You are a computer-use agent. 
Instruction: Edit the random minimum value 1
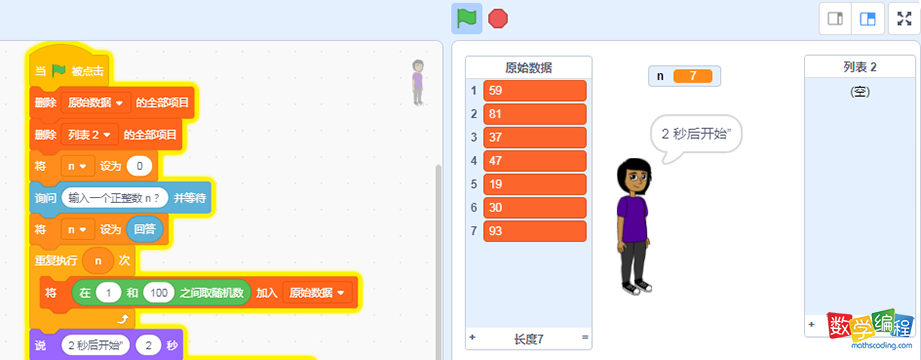109,292
